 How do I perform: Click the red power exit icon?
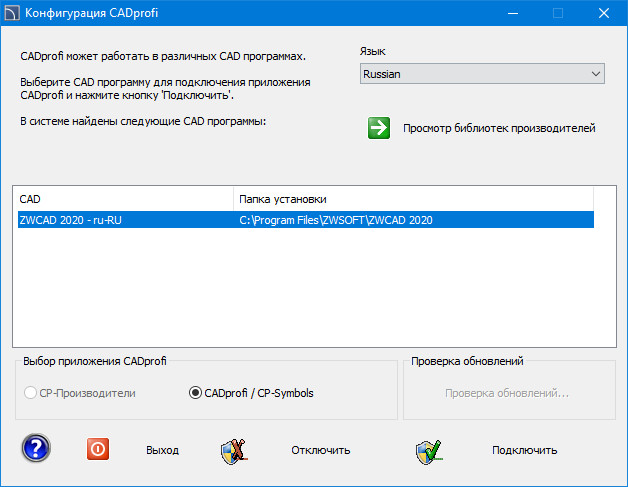pyautogui.click(x=98, y=449)
